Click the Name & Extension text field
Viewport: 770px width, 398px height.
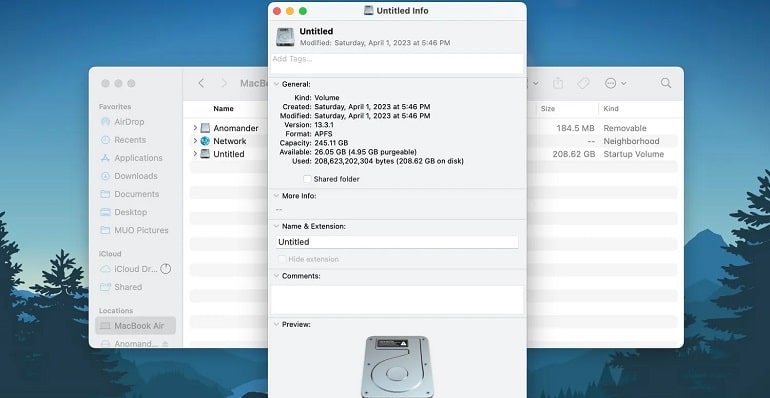tap(397, 242)
